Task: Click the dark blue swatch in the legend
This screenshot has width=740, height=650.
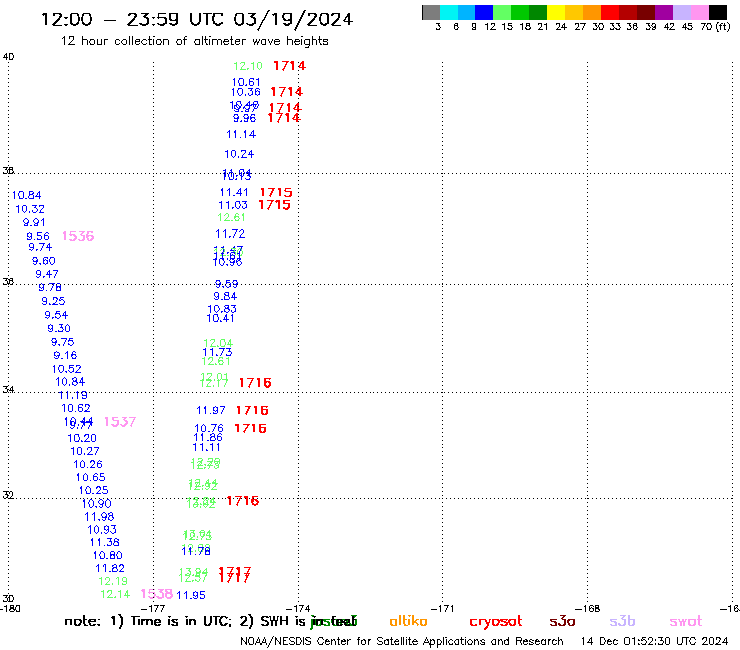Action: [x=484, y=12]
